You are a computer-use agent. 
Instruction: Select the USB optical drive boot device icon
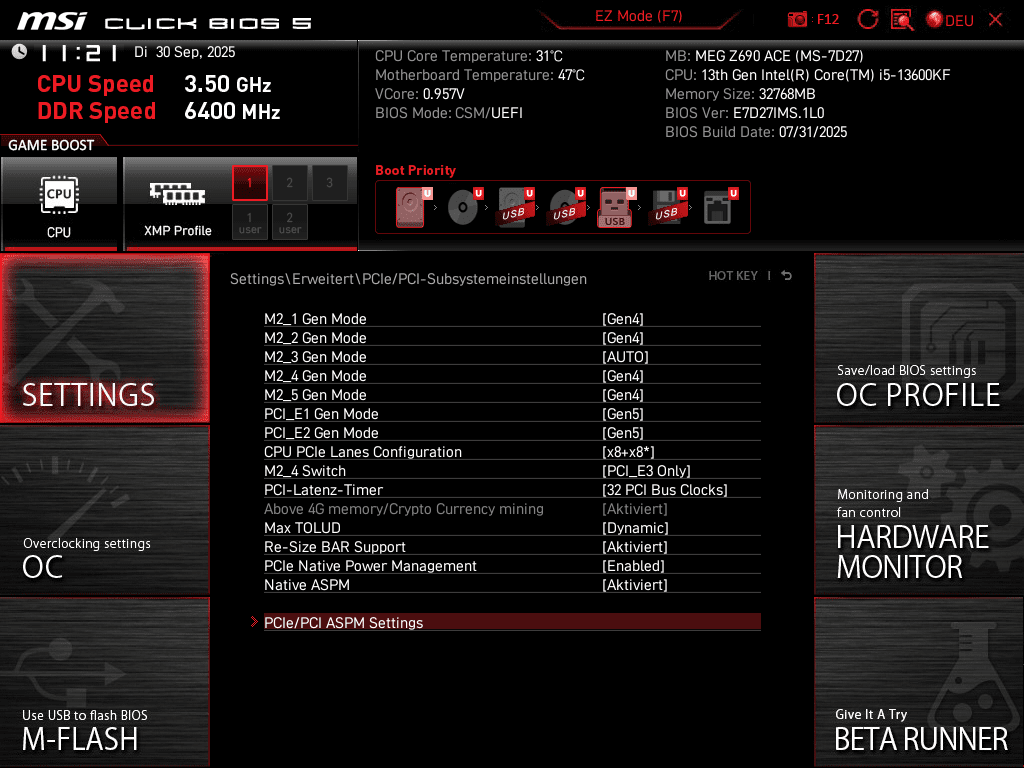(566, 207)
